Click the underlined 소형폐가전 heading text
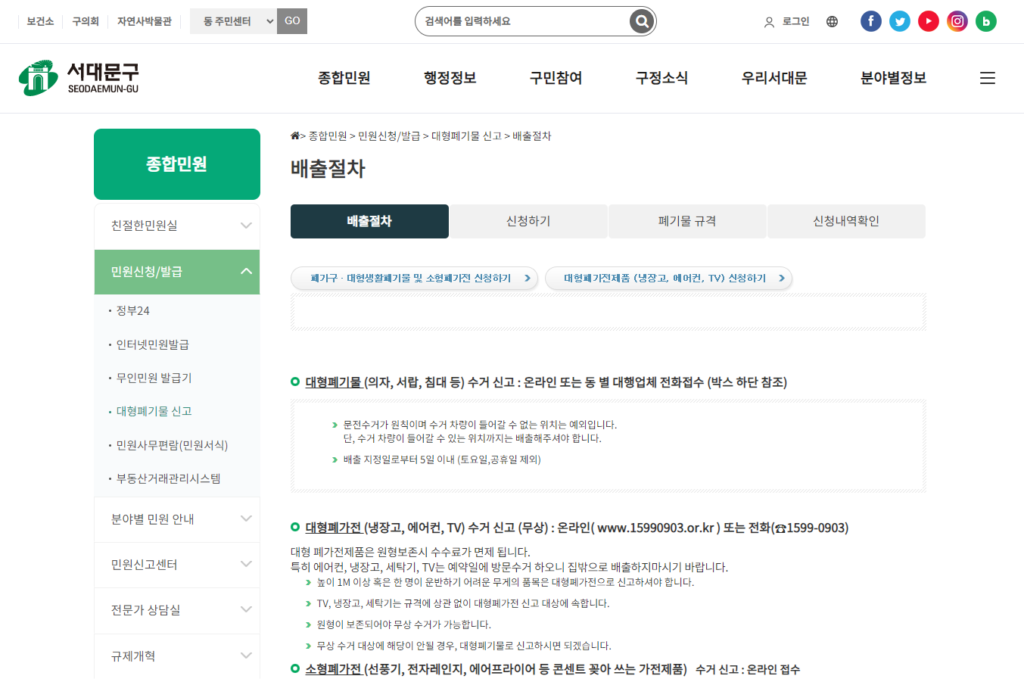The width and height of the screenshot is (1024, 679). (x=333, y=669)
